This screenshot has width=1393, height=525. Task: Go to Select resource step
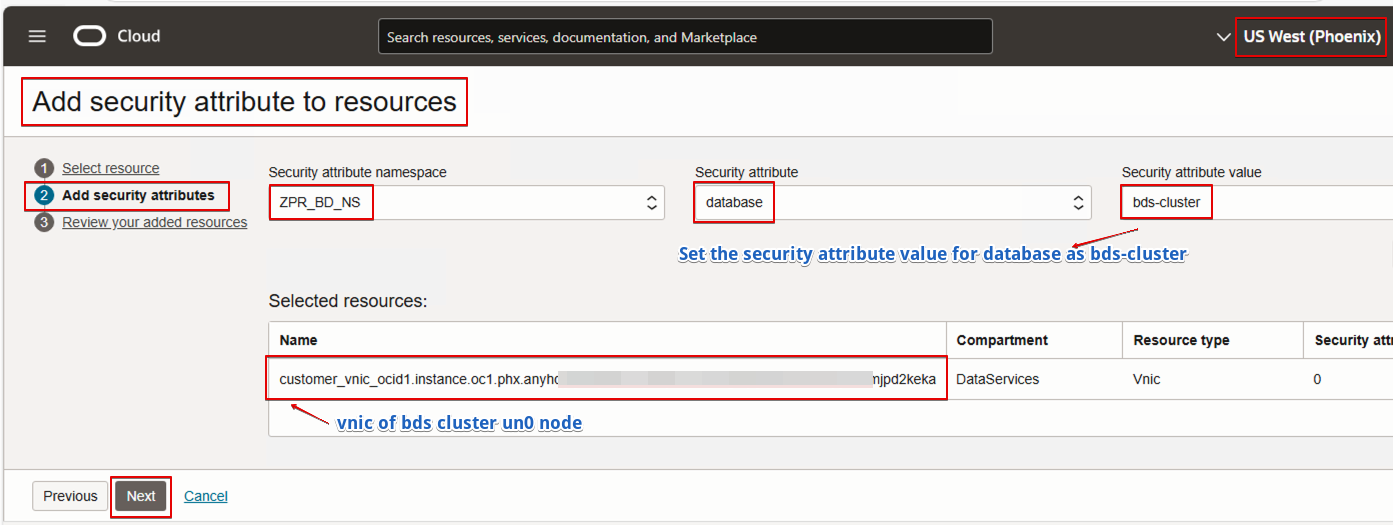(x=110, y=168)
